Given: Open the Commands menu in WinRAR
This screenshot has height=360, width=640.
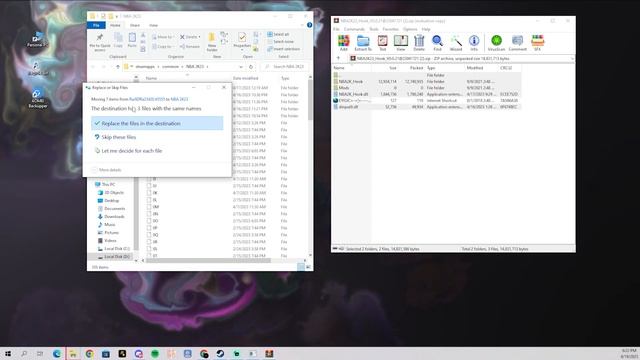Looking at the screenshot, I should pyautogui.click(x=354, y=29).
